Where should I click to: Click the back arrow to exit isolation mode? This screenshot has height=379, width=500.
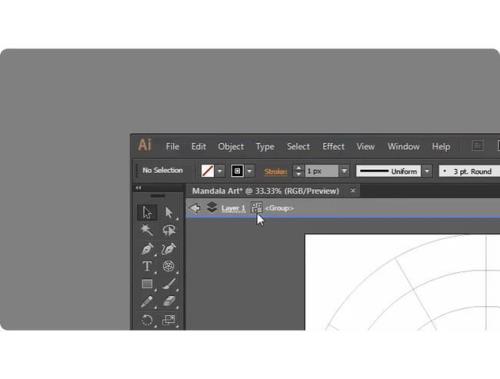click(195, 208)
